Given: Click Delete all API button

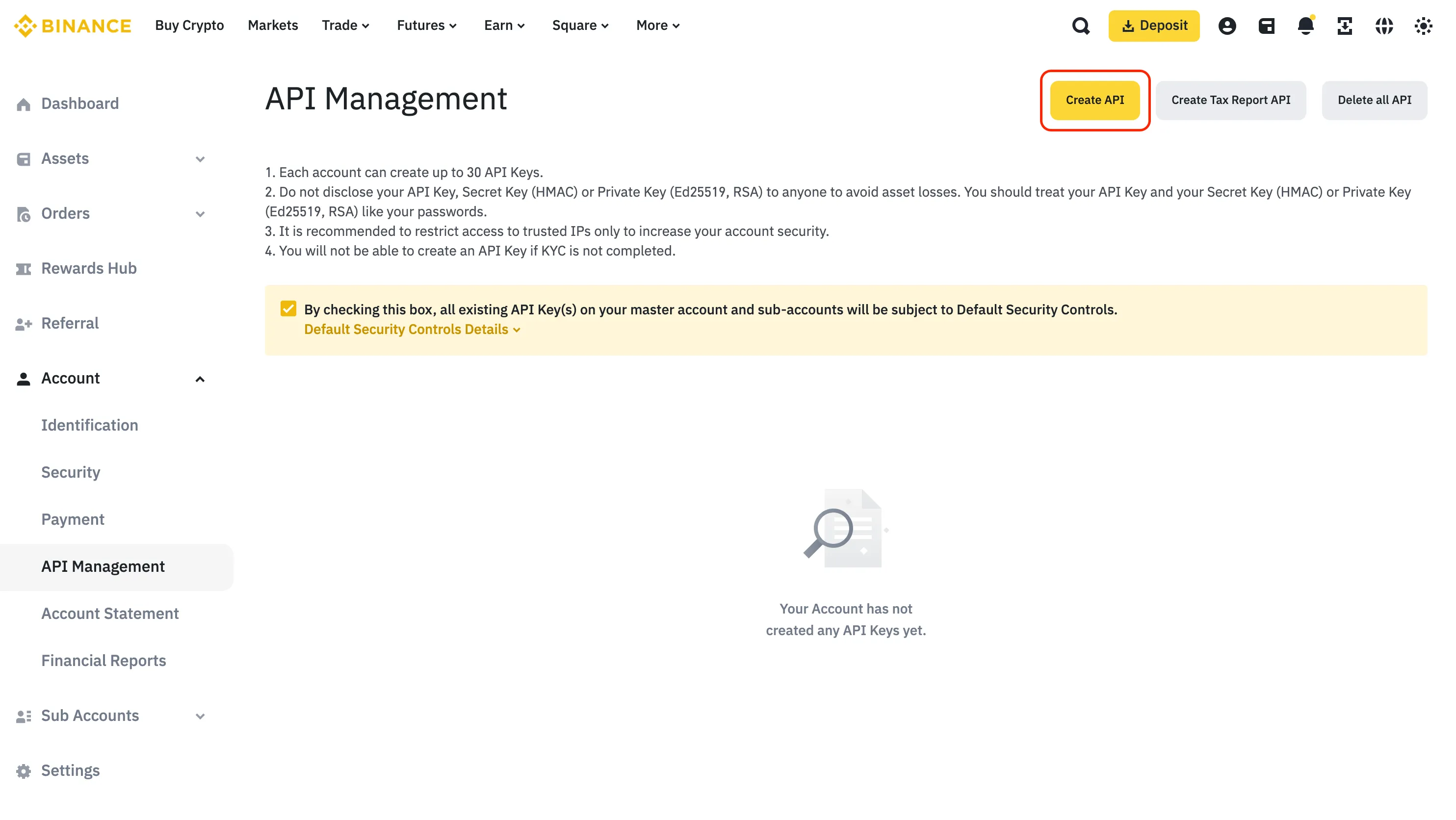Looking at the screenshot, I should pyautogui.click(x=1374, y=100).
